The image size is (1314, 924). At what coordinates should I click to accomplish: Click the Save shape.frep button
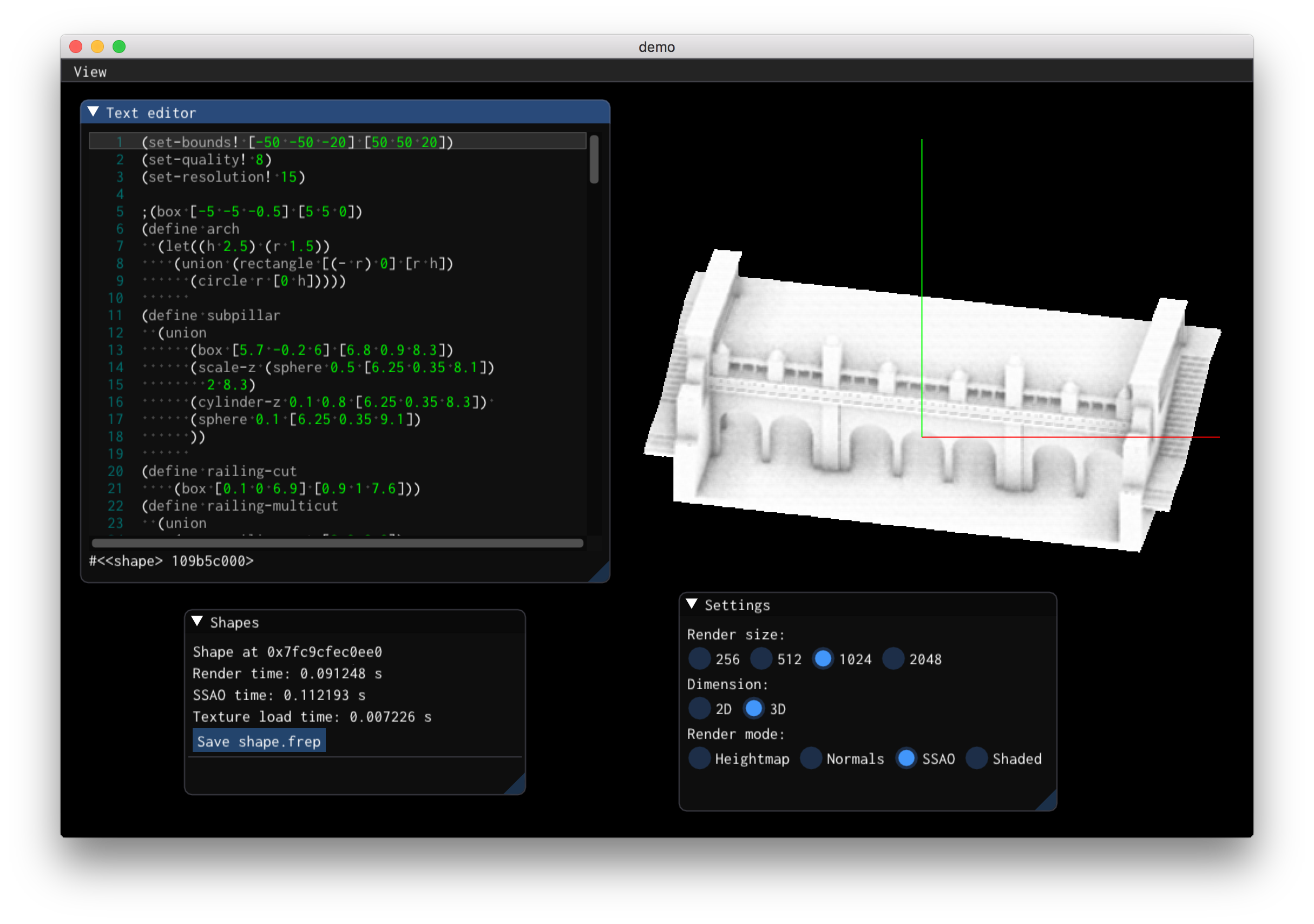(259, 741)
